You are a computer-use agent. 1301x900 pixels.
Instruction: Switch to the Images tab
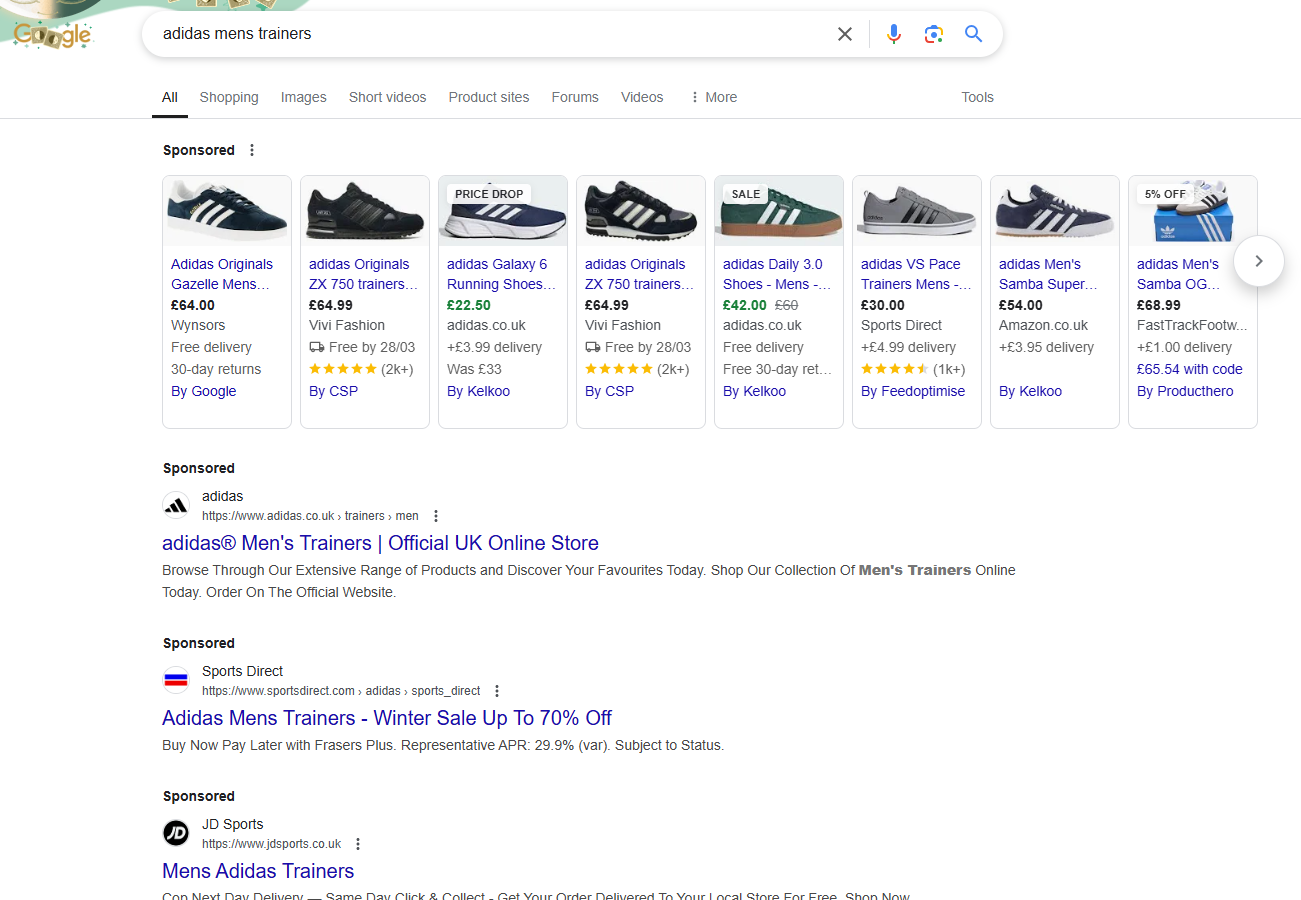click(x=304, y=97)
